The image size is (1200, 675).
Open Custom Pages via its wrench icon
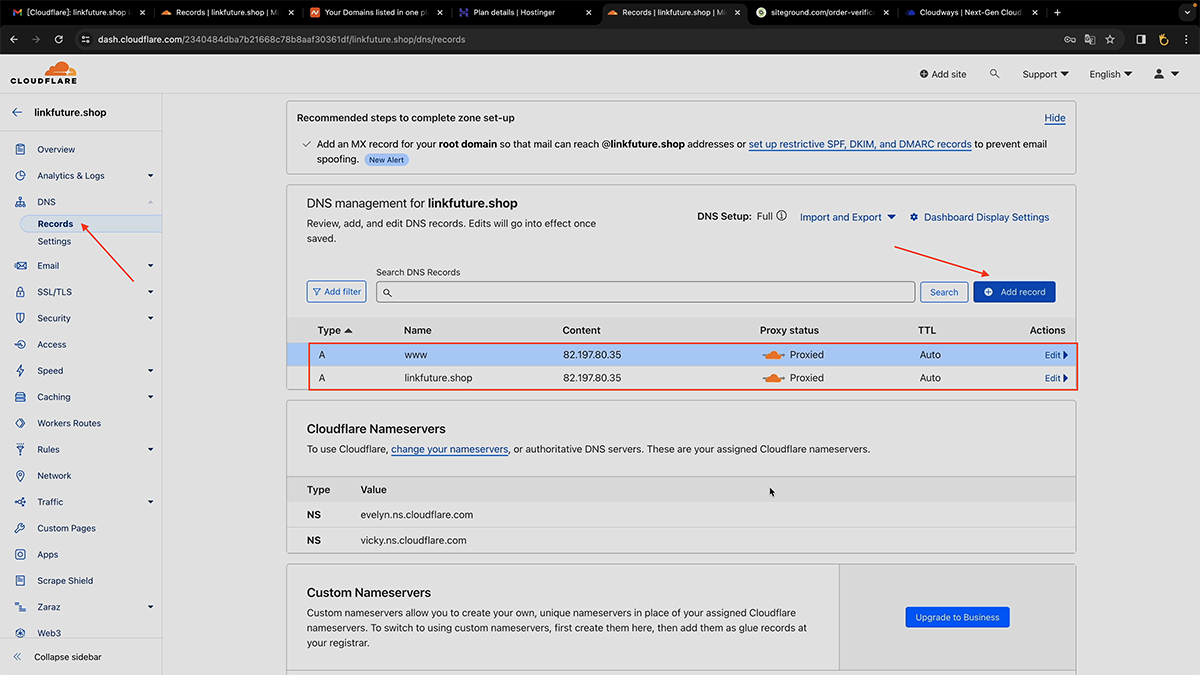[20, 528]
